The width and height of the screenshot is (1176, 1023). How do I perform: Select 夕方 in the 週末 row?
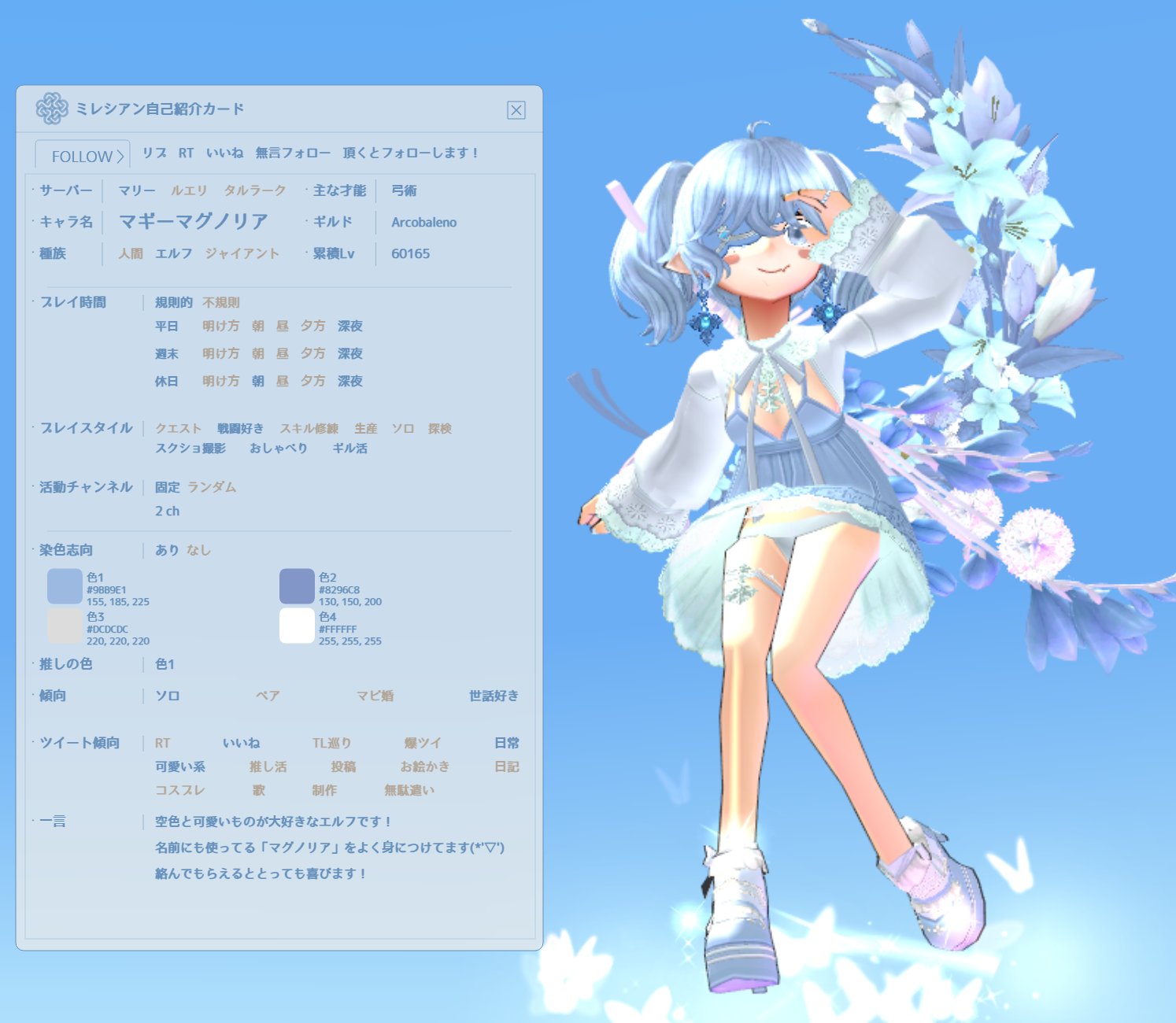(312, 353)
